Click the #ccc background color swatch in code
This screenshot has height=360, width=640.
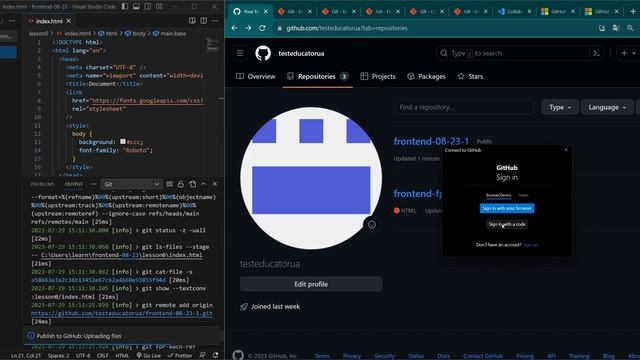123,142
